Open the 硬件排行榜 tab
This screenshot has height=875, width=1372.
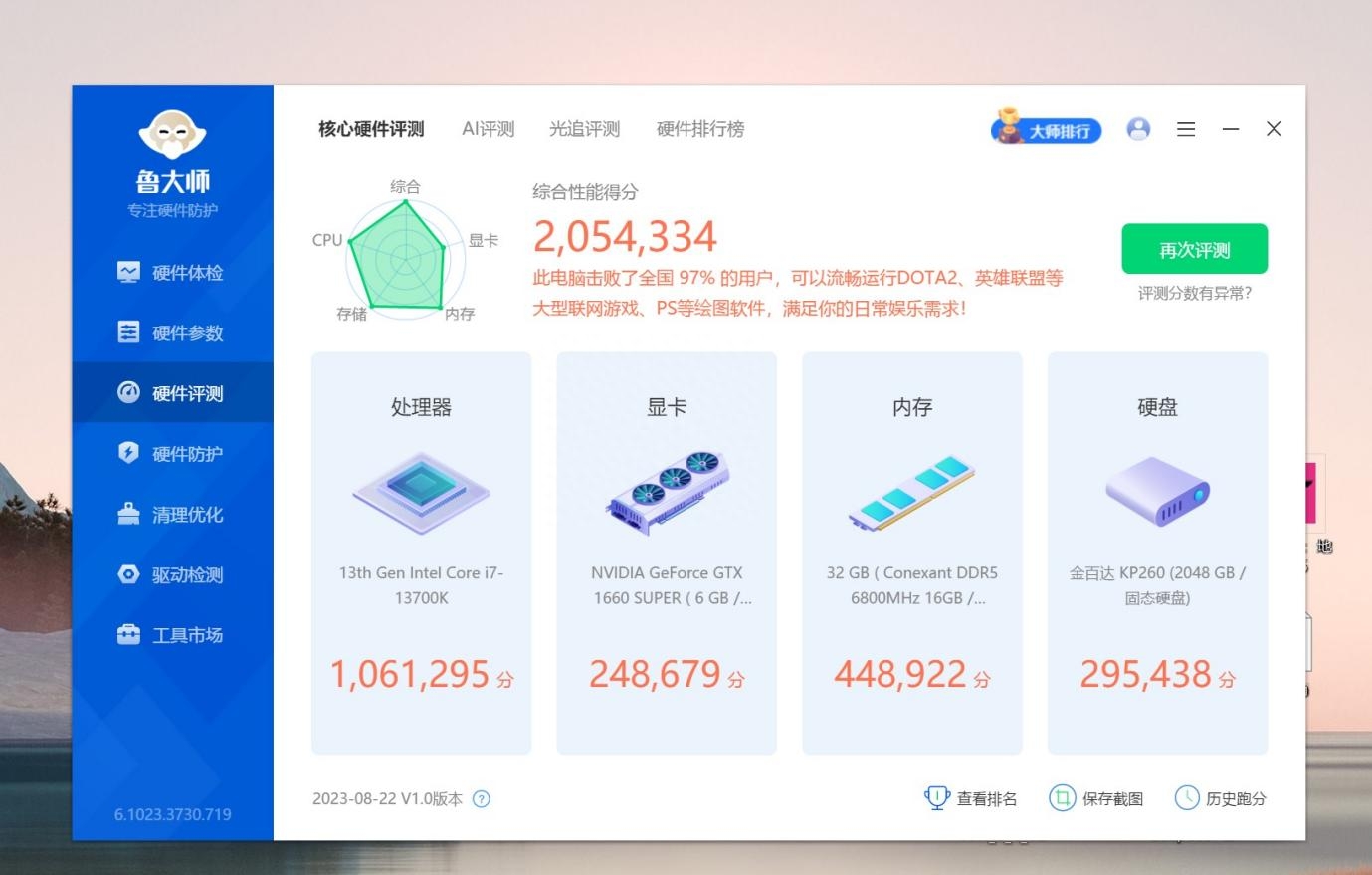coord(700,129)
